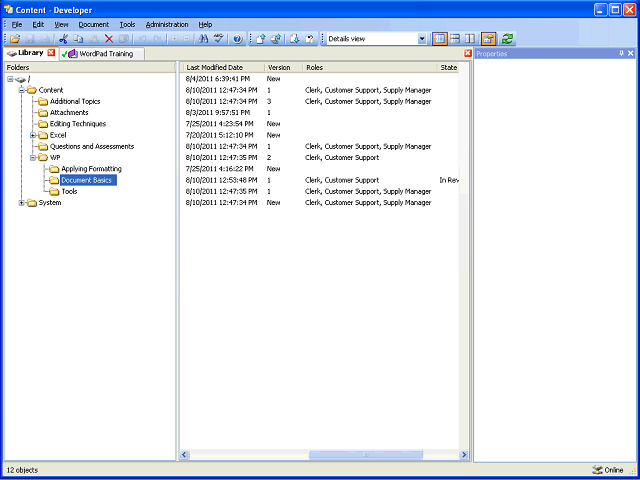Open the Document menu

click(x=93, y=24)
